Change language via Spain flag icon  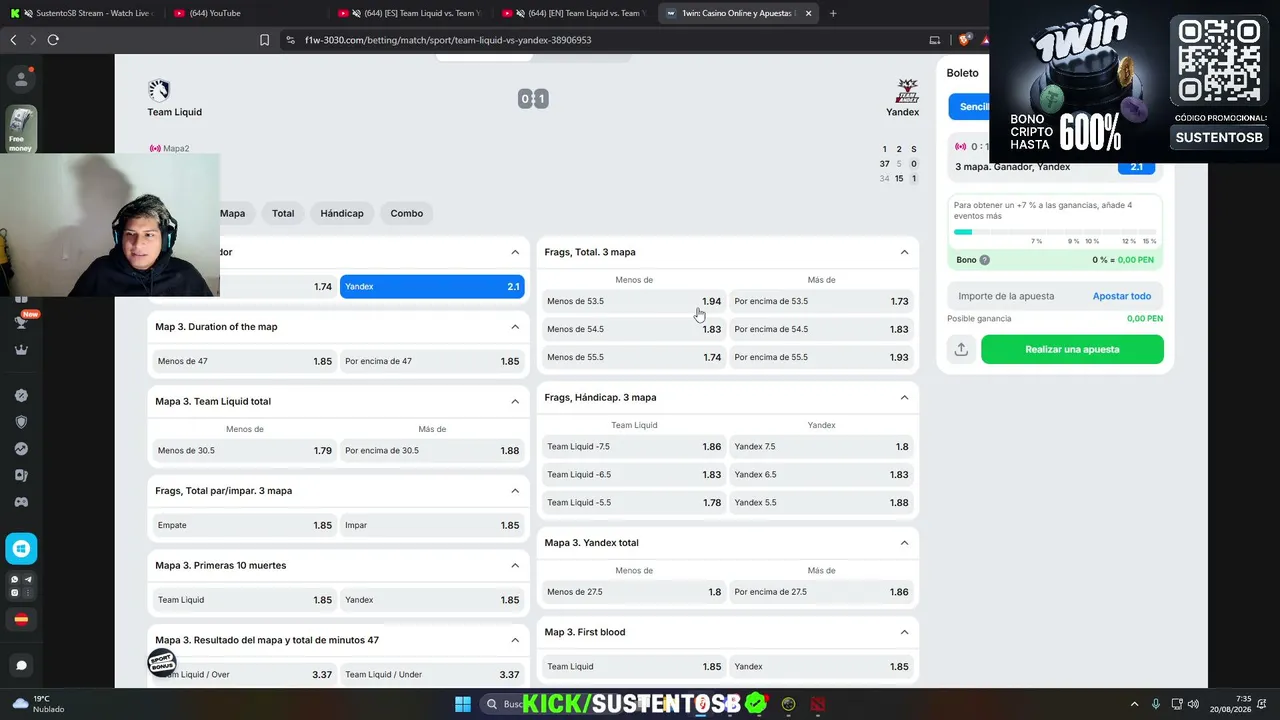coord(21,620)
